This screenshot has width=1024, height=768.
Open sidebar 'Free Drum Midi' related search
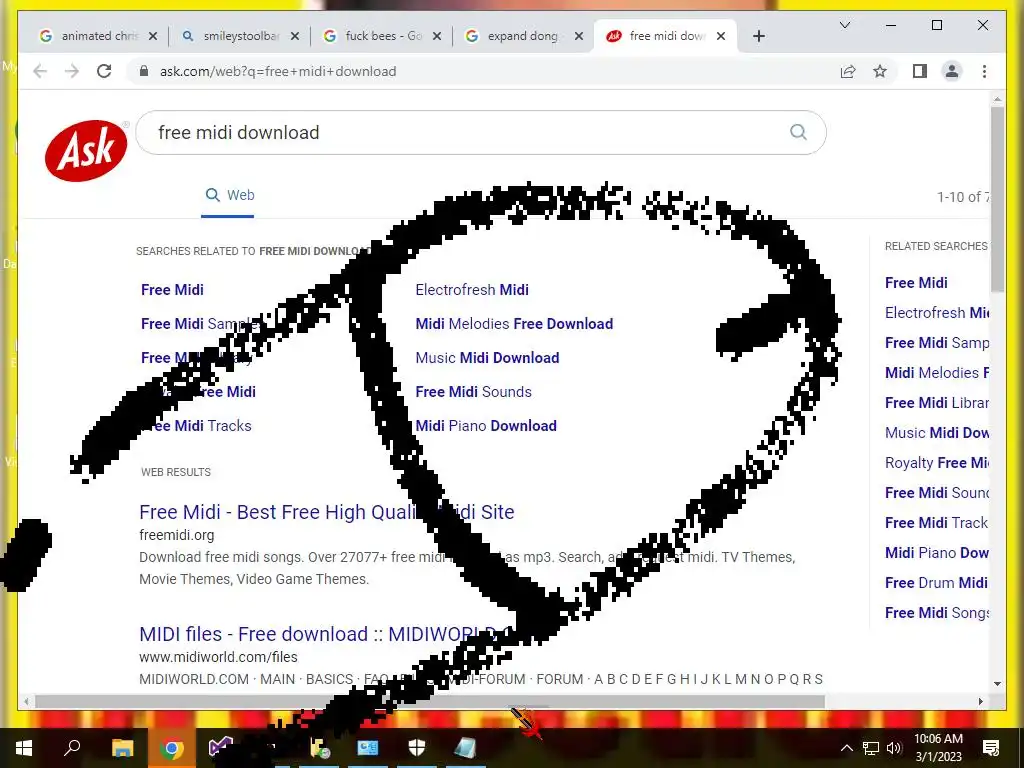[936, 583]
